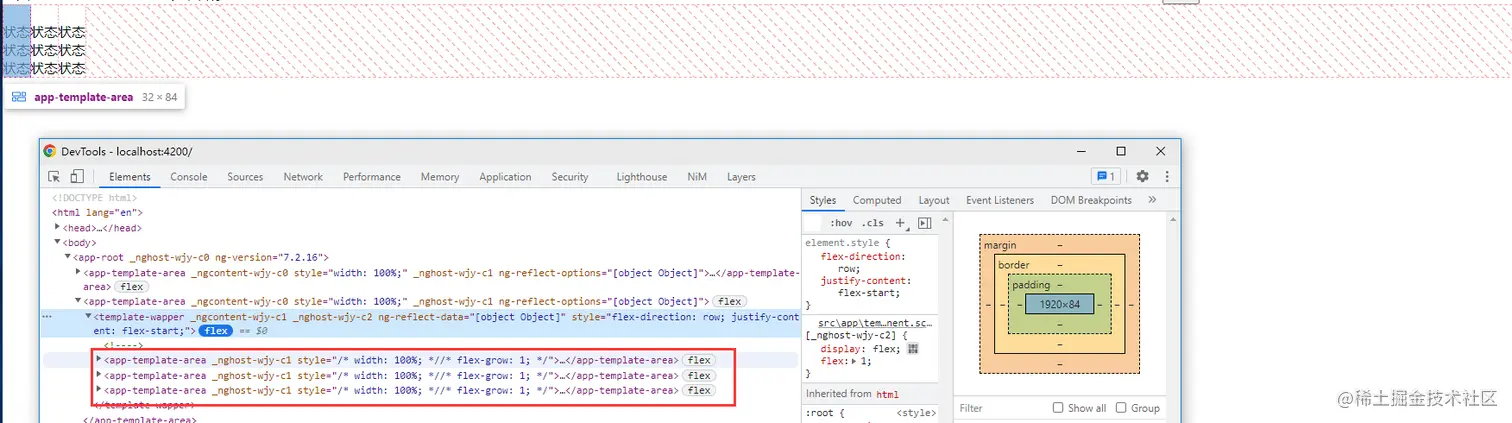Click the computed styles Filter field

1003,408
